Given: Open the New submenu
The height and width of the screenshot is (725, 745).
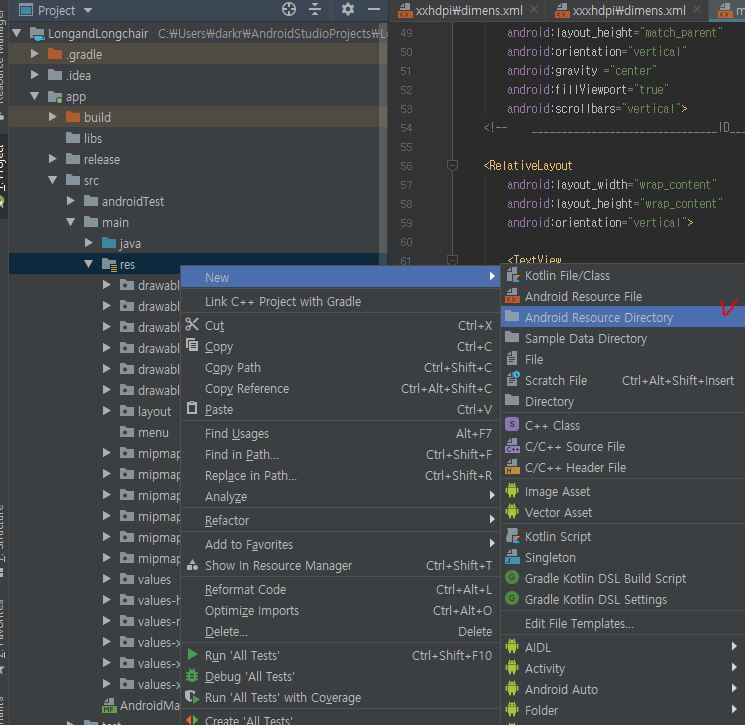Looking at the screenshot, I should [340, 277].
